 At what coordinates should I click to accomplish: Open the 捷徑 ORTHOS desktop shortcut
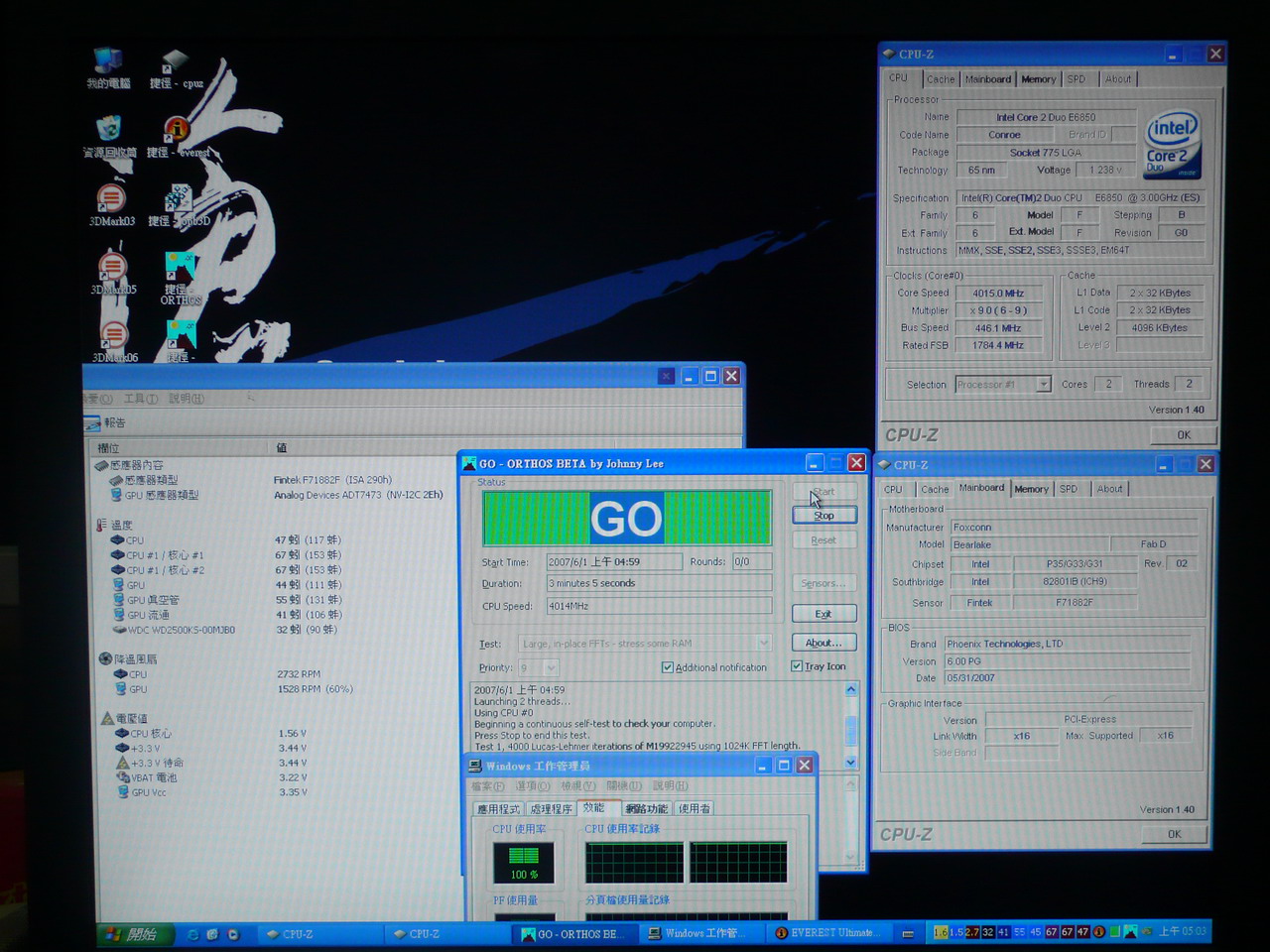181,279
